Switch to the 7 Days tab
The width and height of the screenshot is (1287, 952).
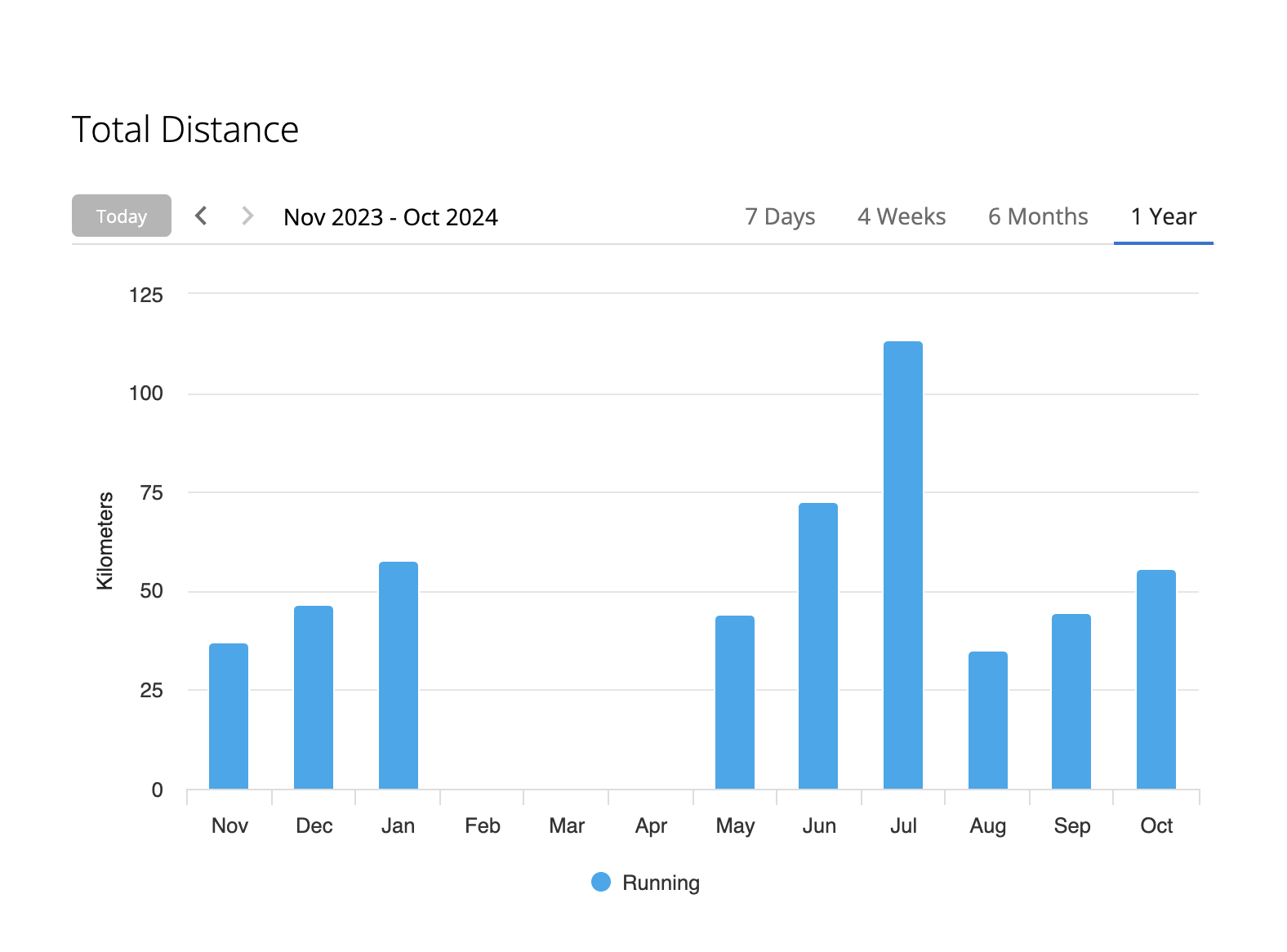click(779, 216)
